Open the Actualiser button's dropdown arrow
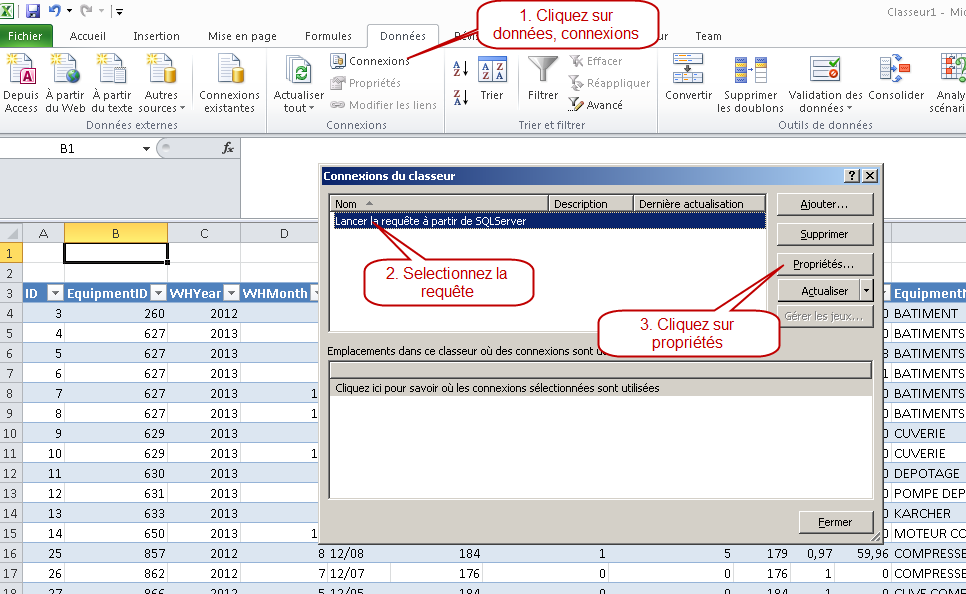Image resolution: width=966 pixels, height=594 pixels. tap(867, 290)
